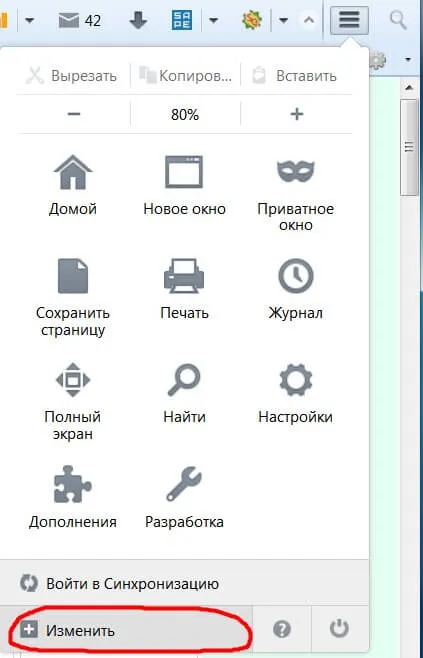The image size is (423, 658).
Task: Open Developer tools (Разработка)
Action: pyautogui.click(x=184, y=498)
